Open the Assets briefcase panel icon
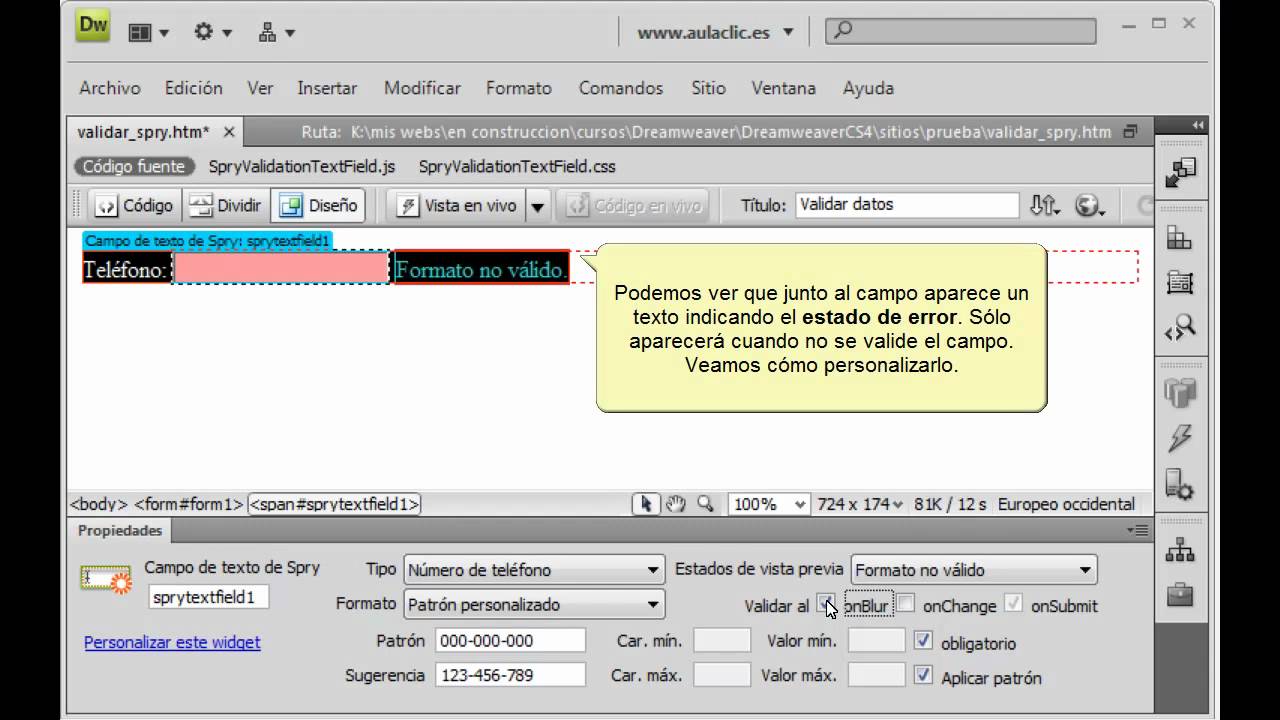 point(1180,594)
